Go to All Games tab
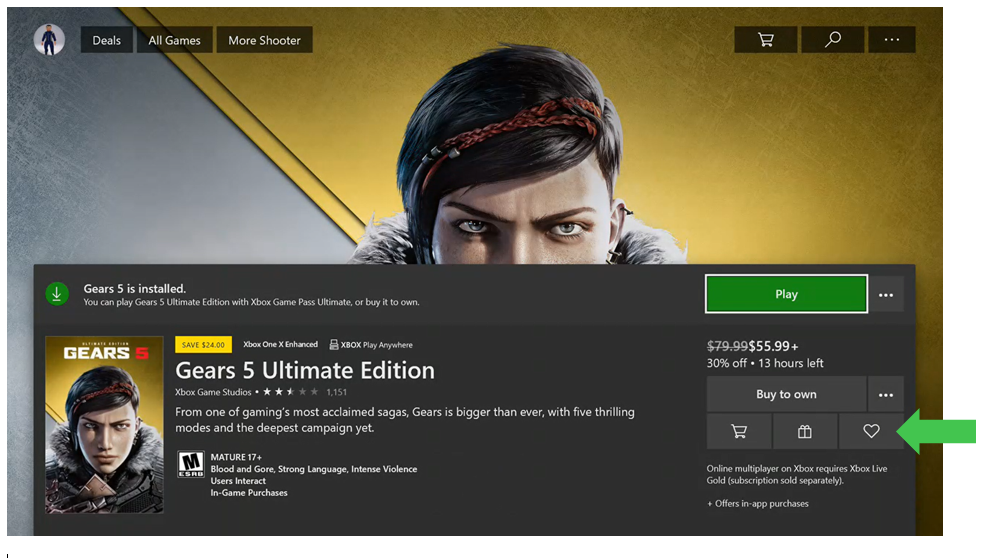The width and height of the screenshot is (985, 558). (x=174, y=40)
